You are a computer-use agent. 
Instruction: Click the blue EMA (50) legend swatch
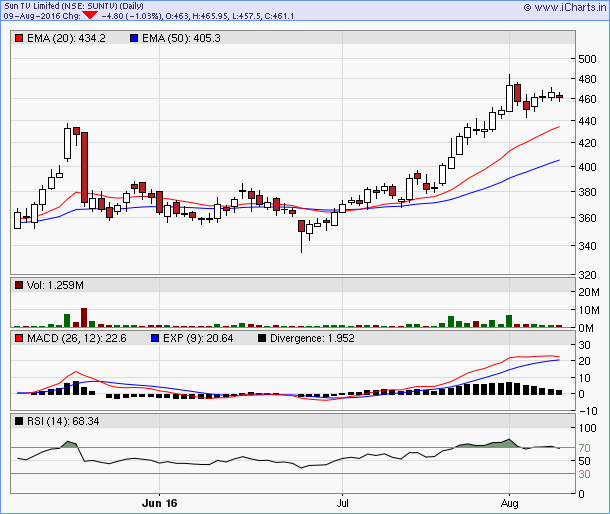click(x=134, y=38)
